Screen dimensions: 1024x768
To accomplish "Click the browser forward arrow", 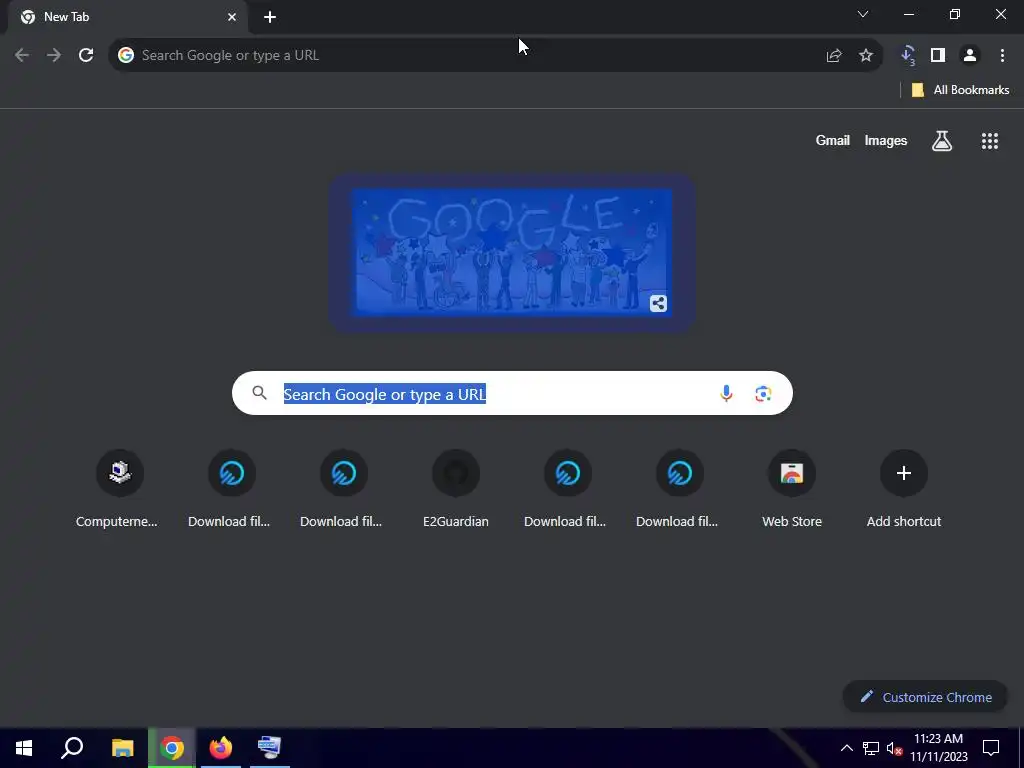I will pyautogui.click(x=54, y=56).
